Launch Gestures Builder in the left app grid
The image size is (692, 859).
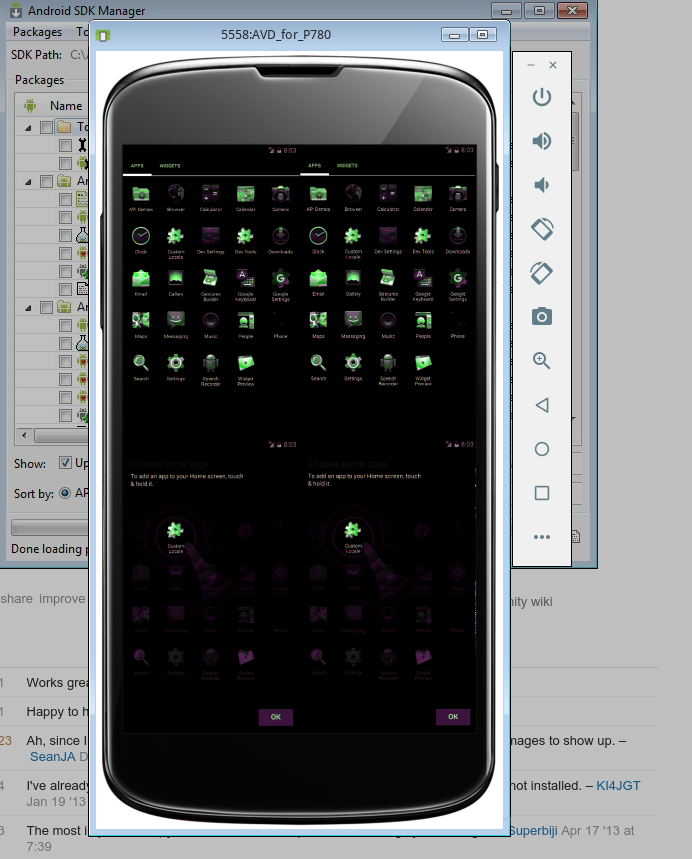point(210,285)
